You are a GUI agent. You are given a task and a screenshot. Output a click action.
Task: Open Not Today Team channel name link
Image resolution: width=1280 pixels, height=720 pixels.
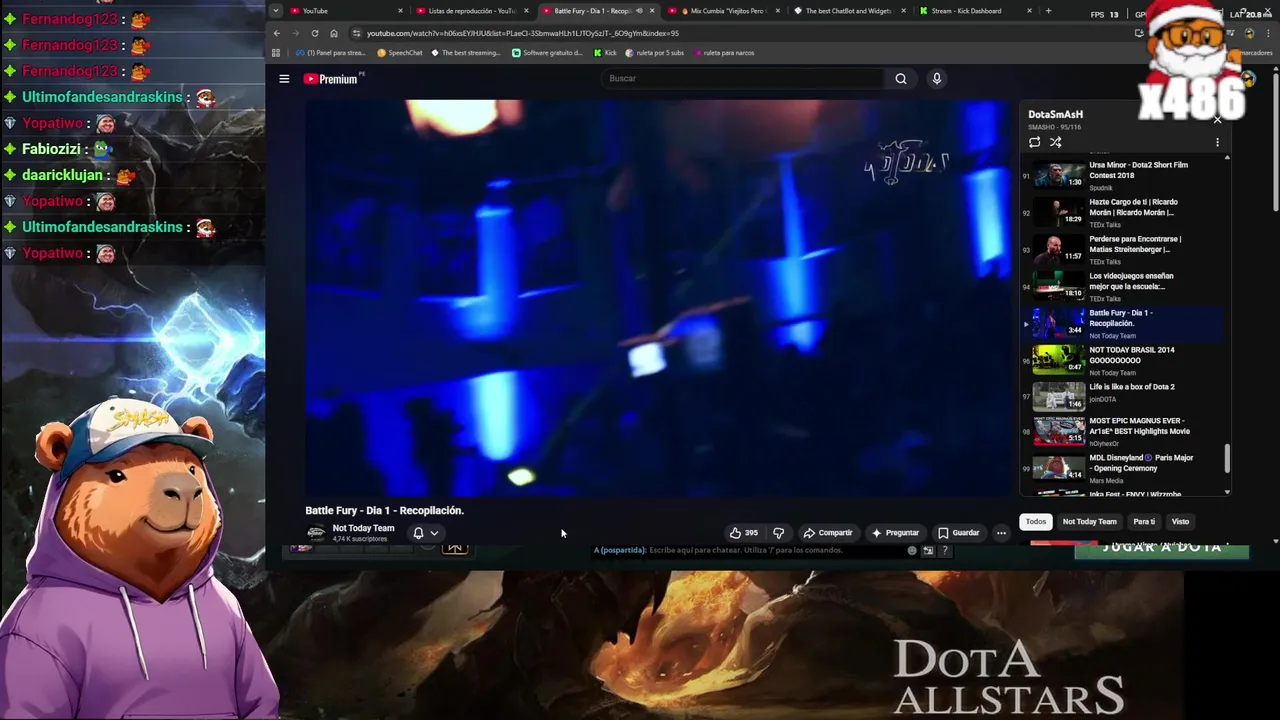(363, 528)
